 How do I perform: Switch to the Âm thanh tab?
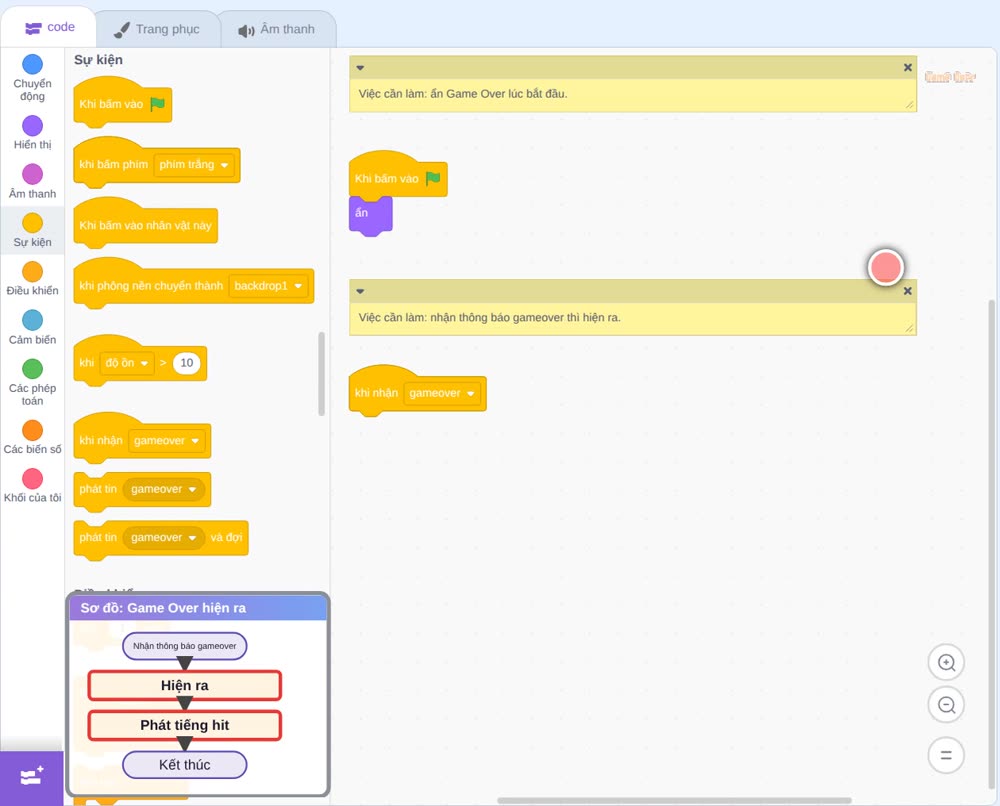point(277,29)
